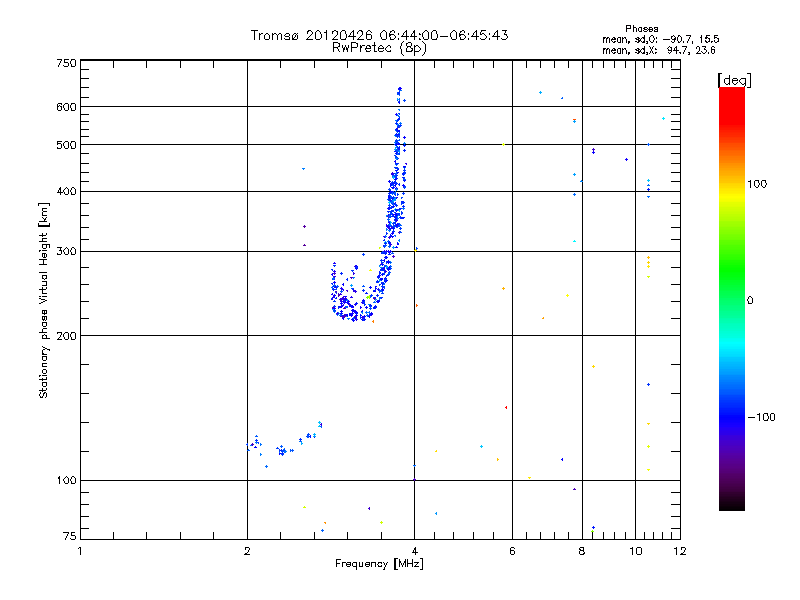The height and width of the screenshot is (600, 800).
Task: Click the 'RwPretec (8p)' subtitle
Action: 379,48
